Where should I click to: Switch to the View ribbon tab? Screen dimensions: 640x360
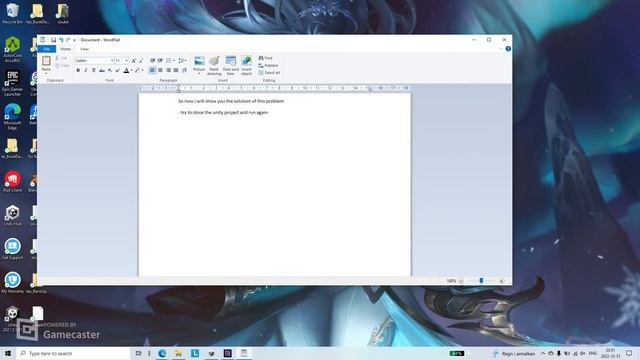pos(84,49)
